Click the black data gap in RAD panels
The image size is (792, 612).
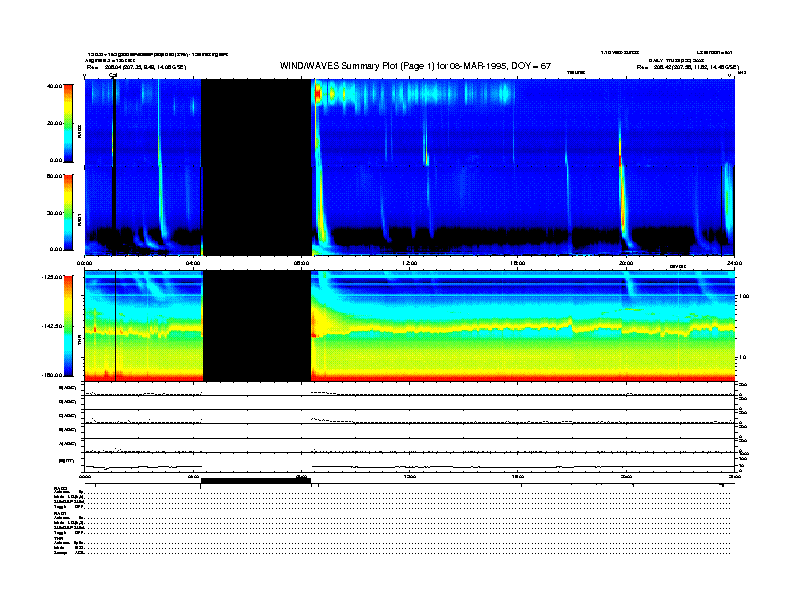[x=257, y=167]
